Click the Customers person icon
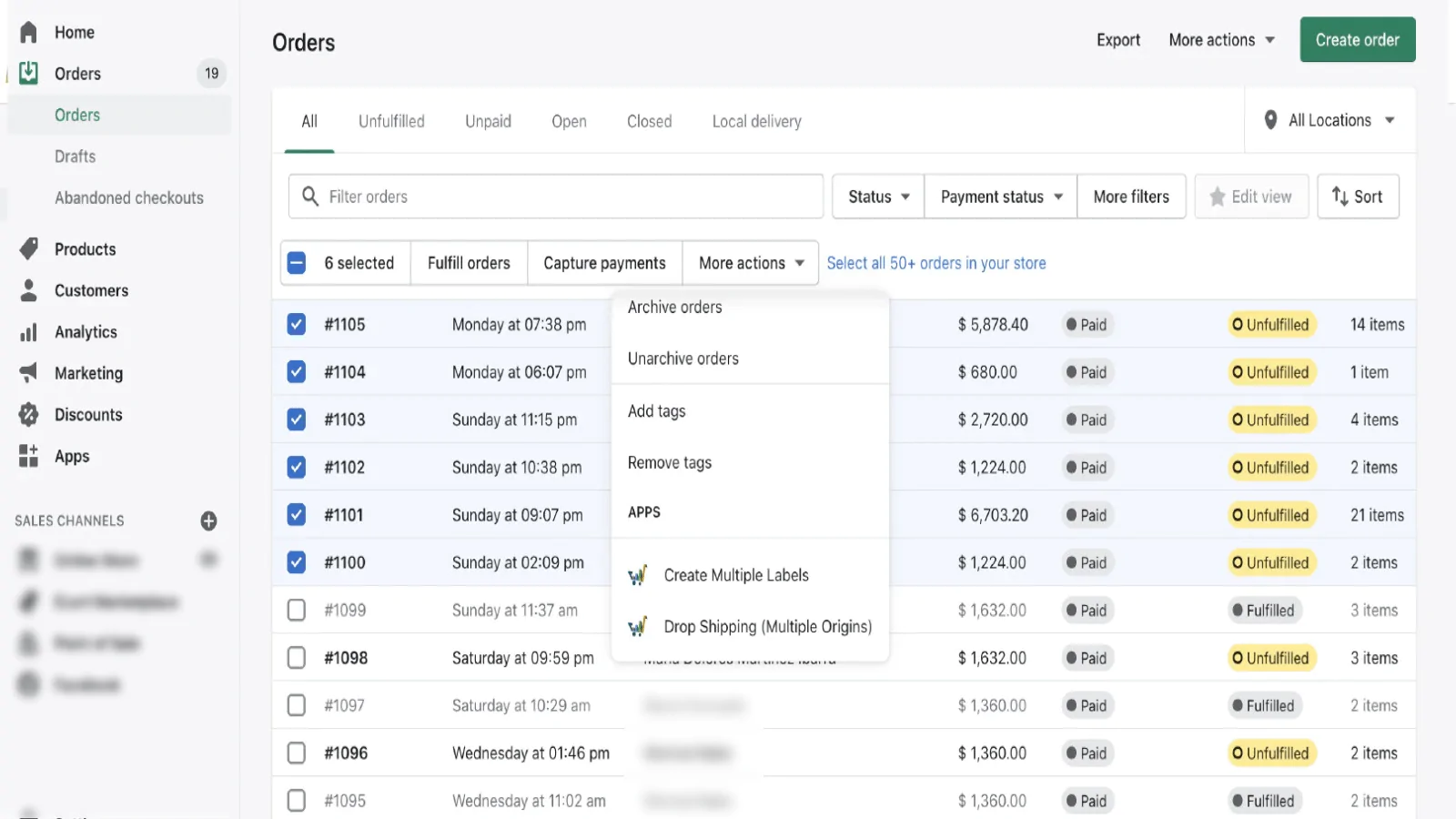This screenshot has height=819, width=1456. [x=28, y=290]
